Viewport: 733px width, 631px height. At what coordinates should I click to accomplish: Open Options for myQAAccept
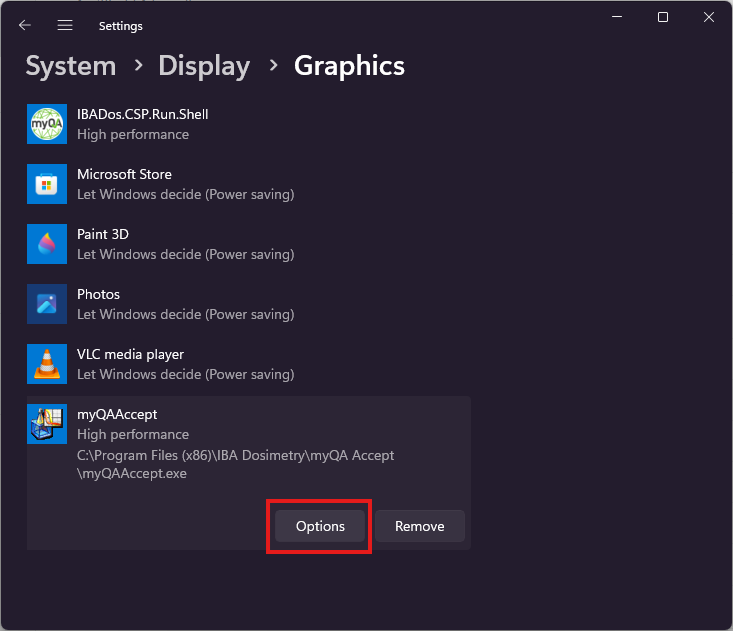pos(320,526)
